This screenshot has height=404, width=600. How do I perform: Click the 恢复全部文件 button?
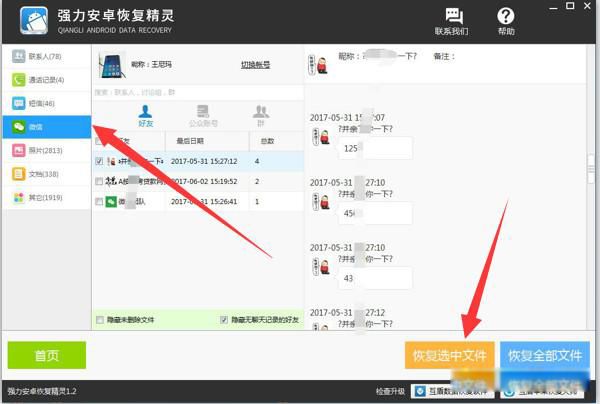(543, 355)
